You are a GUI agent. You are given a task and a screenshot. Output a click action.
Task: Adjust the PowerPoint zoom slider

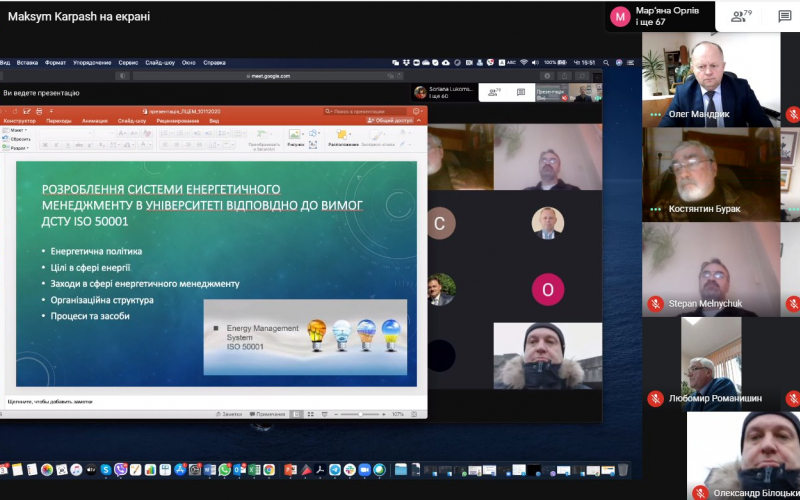(360, 414)
